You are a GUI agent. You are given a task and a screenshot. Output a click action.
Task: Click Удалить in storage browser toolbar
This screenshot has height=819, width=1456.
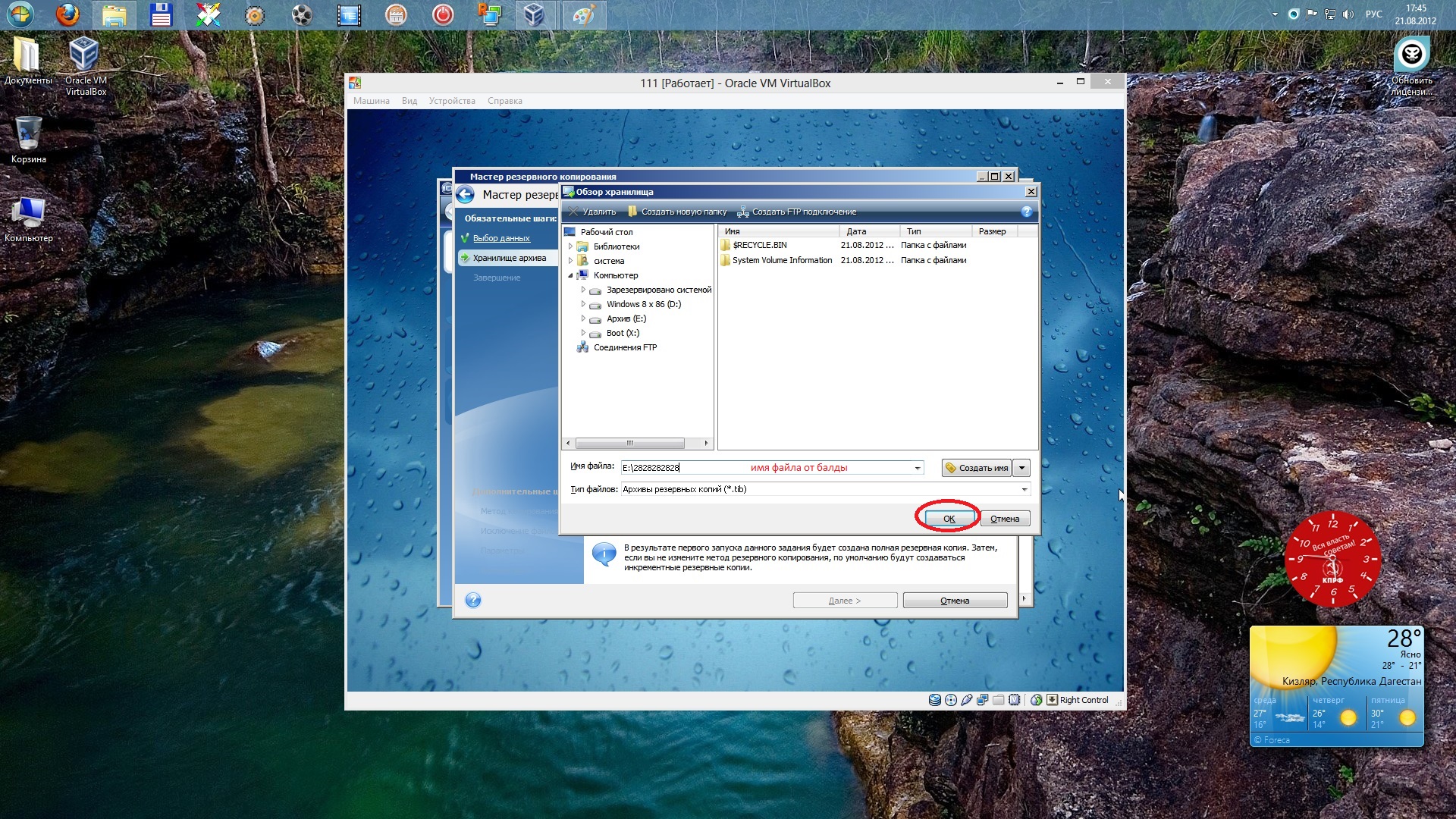click(593, 212)
